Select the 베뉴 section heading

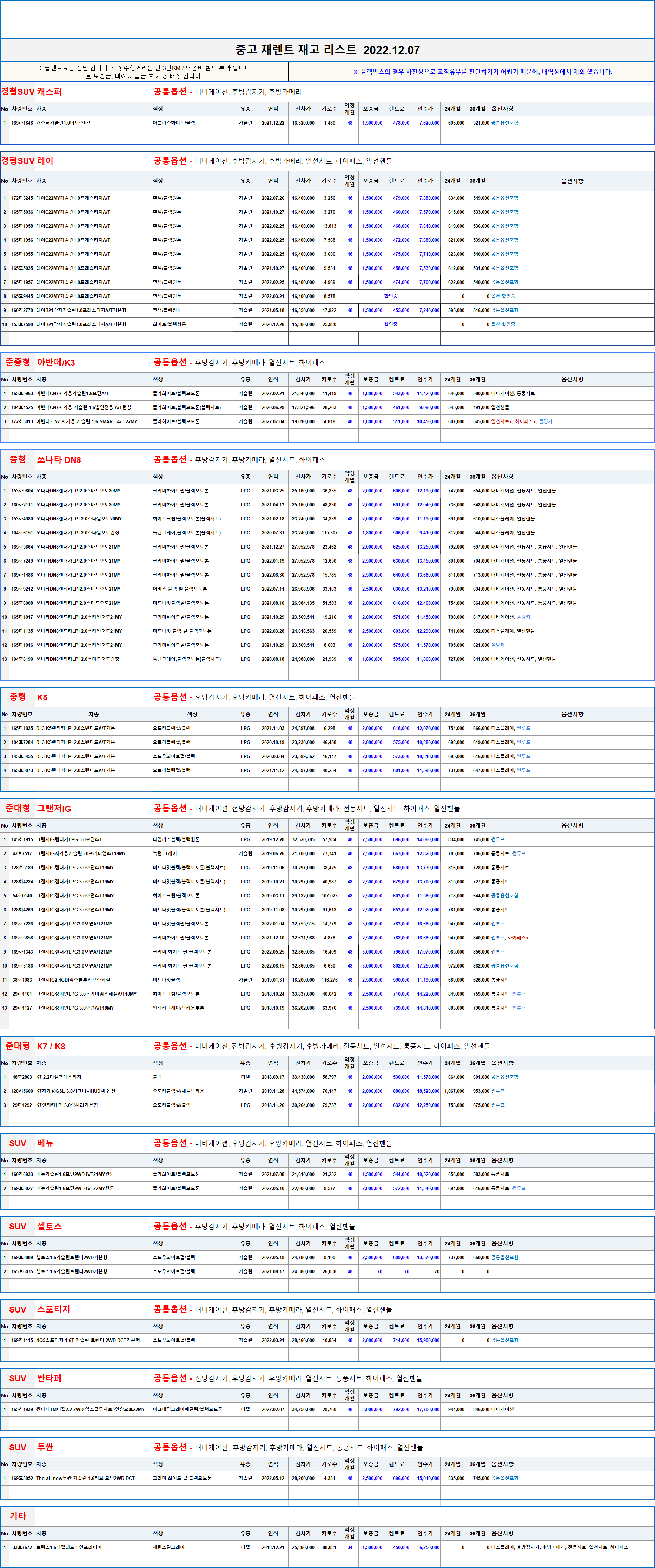[x=45, y=1143]
